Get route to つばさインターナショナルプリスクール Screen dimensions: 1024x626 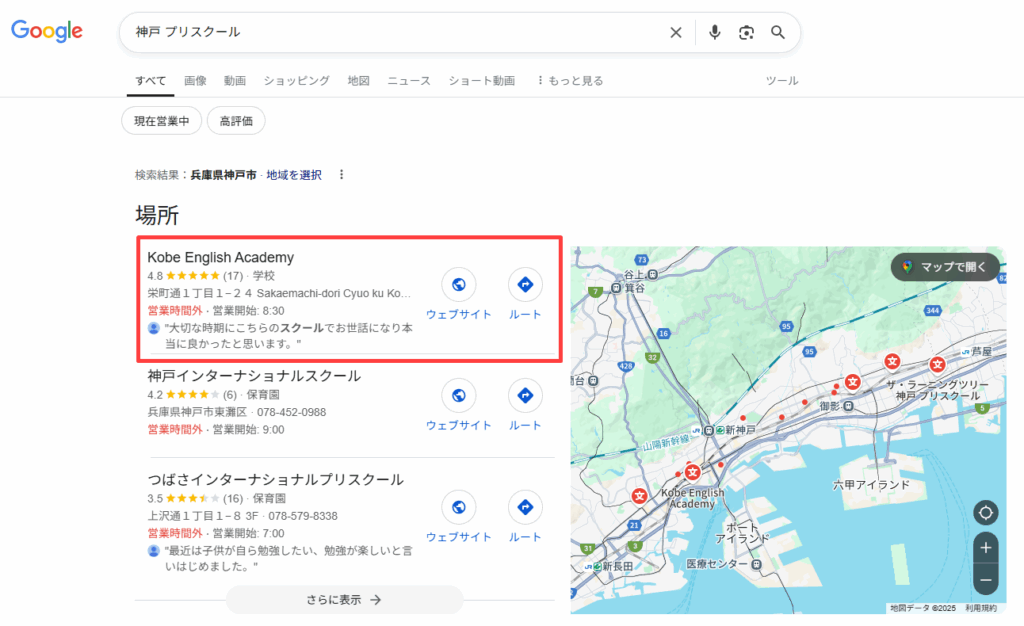click(x=525, y=507)
